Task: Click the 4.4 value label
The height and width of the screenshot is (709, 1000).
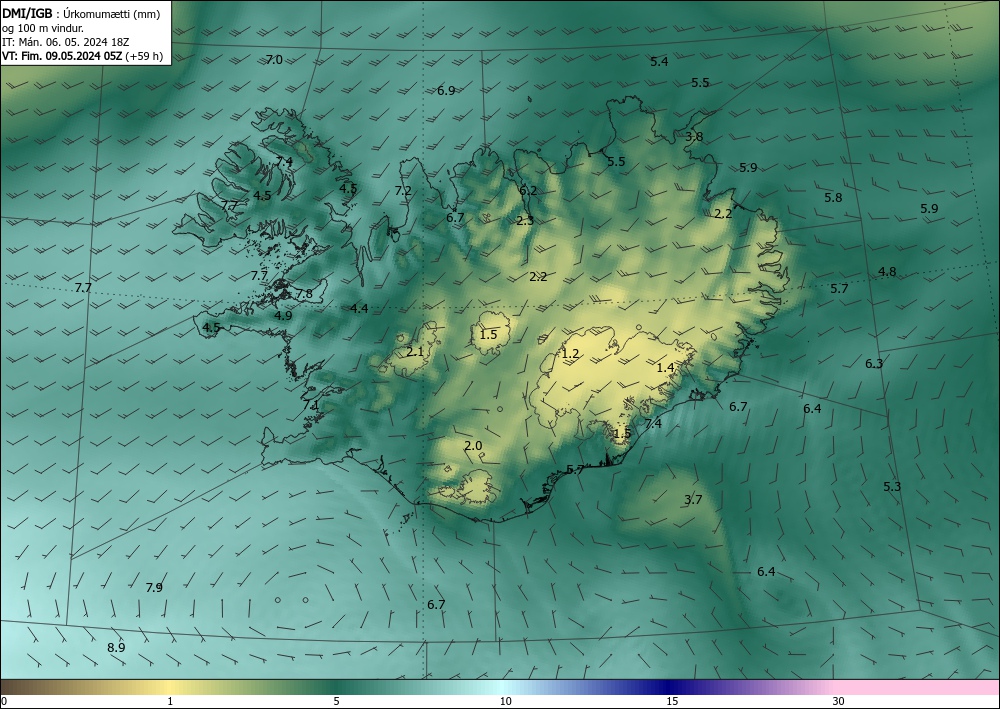Action: tap(359, 309)
